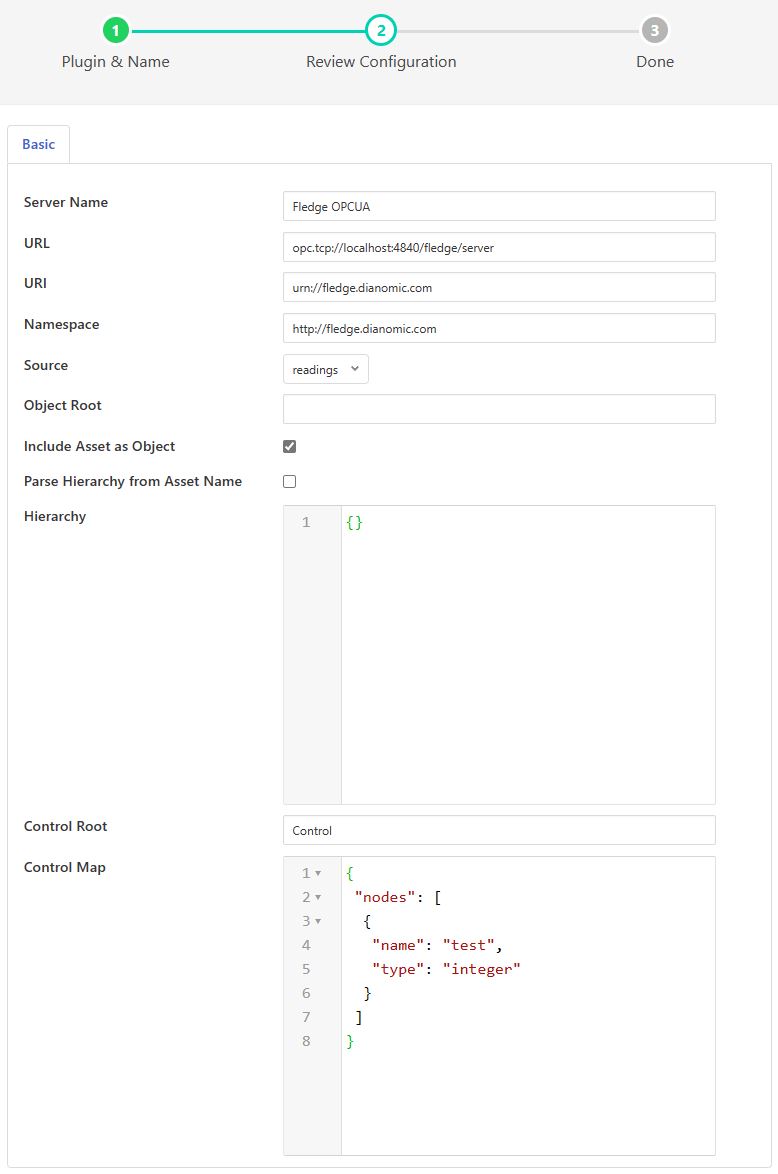Switch to the Basic tab

[39, 144]
